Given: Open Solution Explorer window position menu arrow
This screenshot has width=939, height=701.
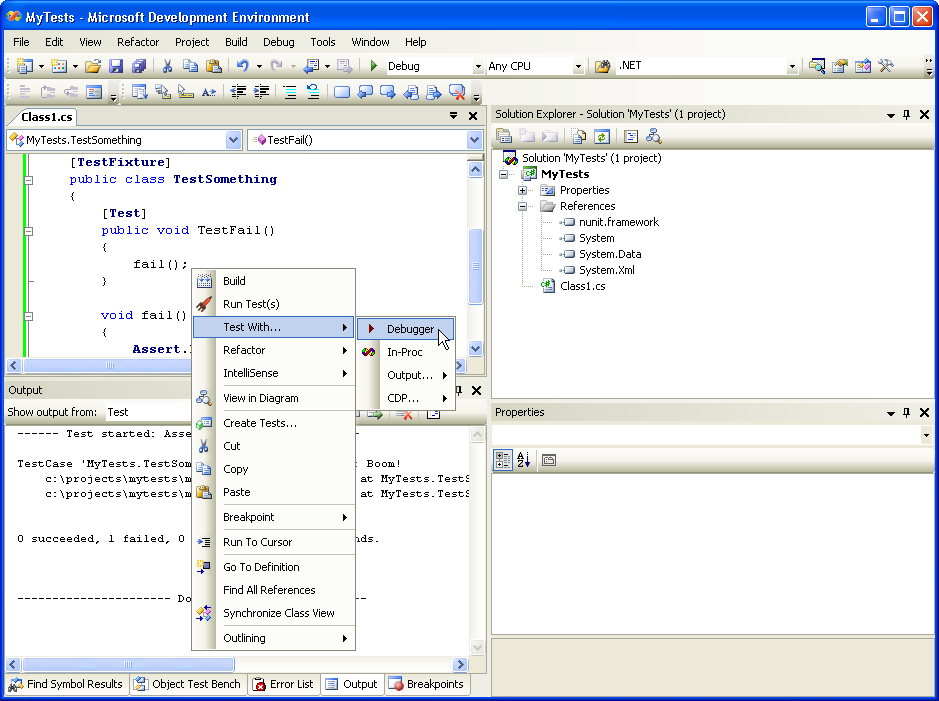Looking at the screenshot, I should tap(890, 115).
